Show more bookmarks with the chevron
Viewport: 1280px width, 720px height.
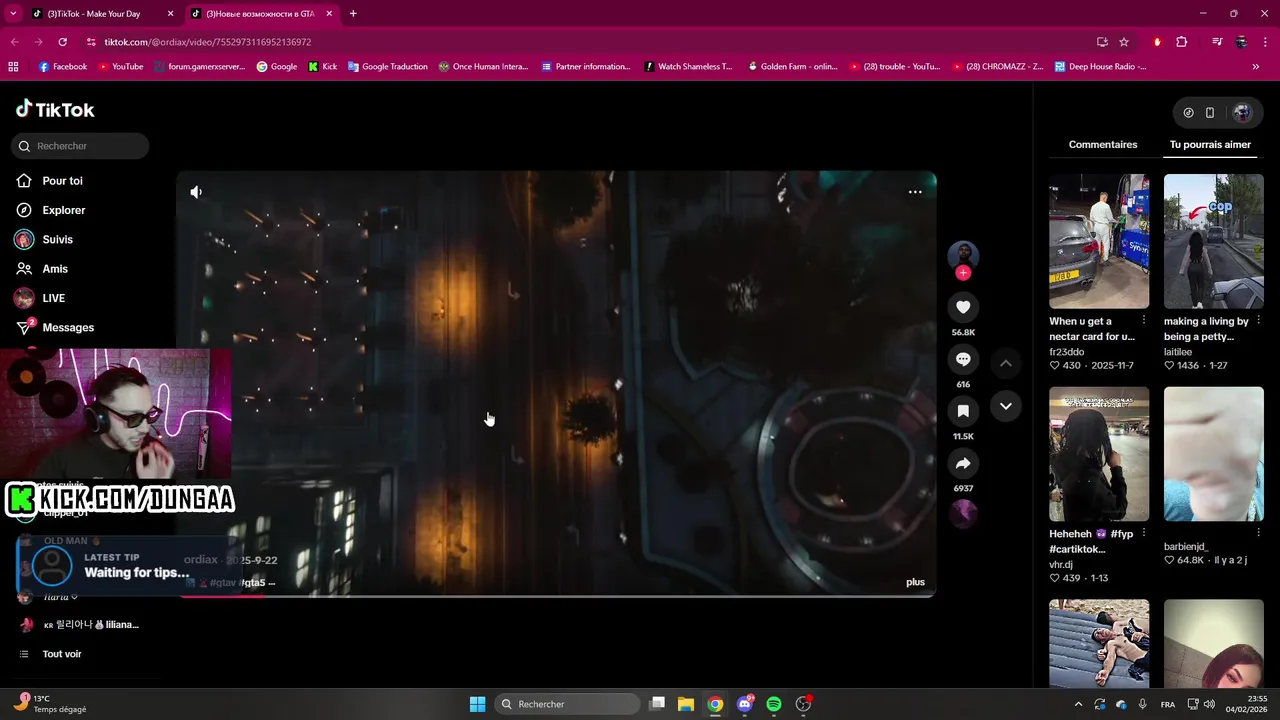[x=1256, y=67]
